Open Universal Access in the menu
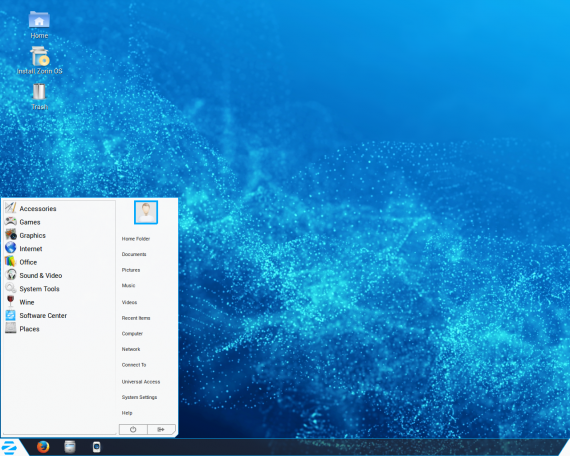The width and height of the screenshot is (570, 456). tap(141, 382)
